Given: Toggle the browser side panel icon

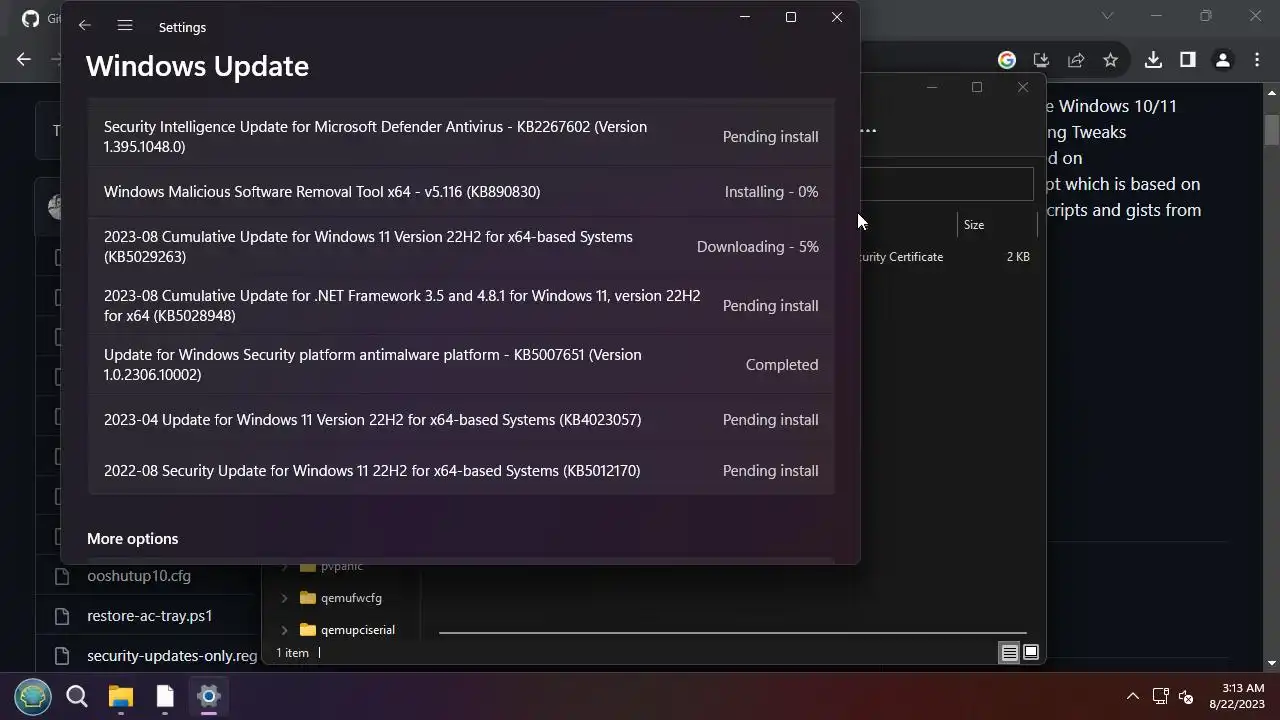Looking at the screenshot, I should pyautogui.click(x=1188, y=60).
